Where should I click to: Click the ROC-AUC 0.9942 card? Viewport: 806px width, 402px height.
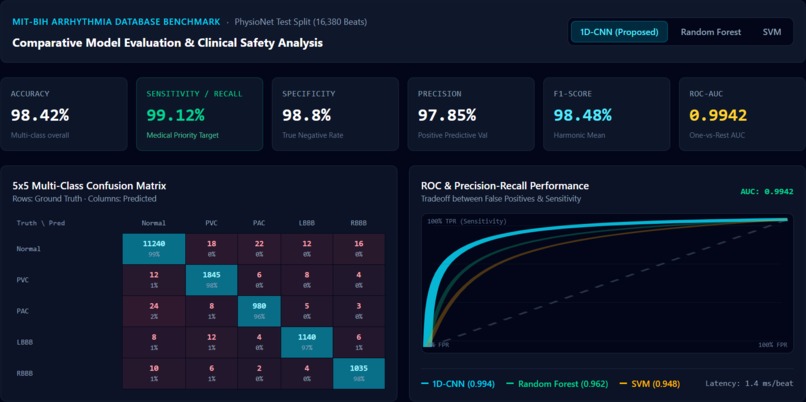pos(742,114)
